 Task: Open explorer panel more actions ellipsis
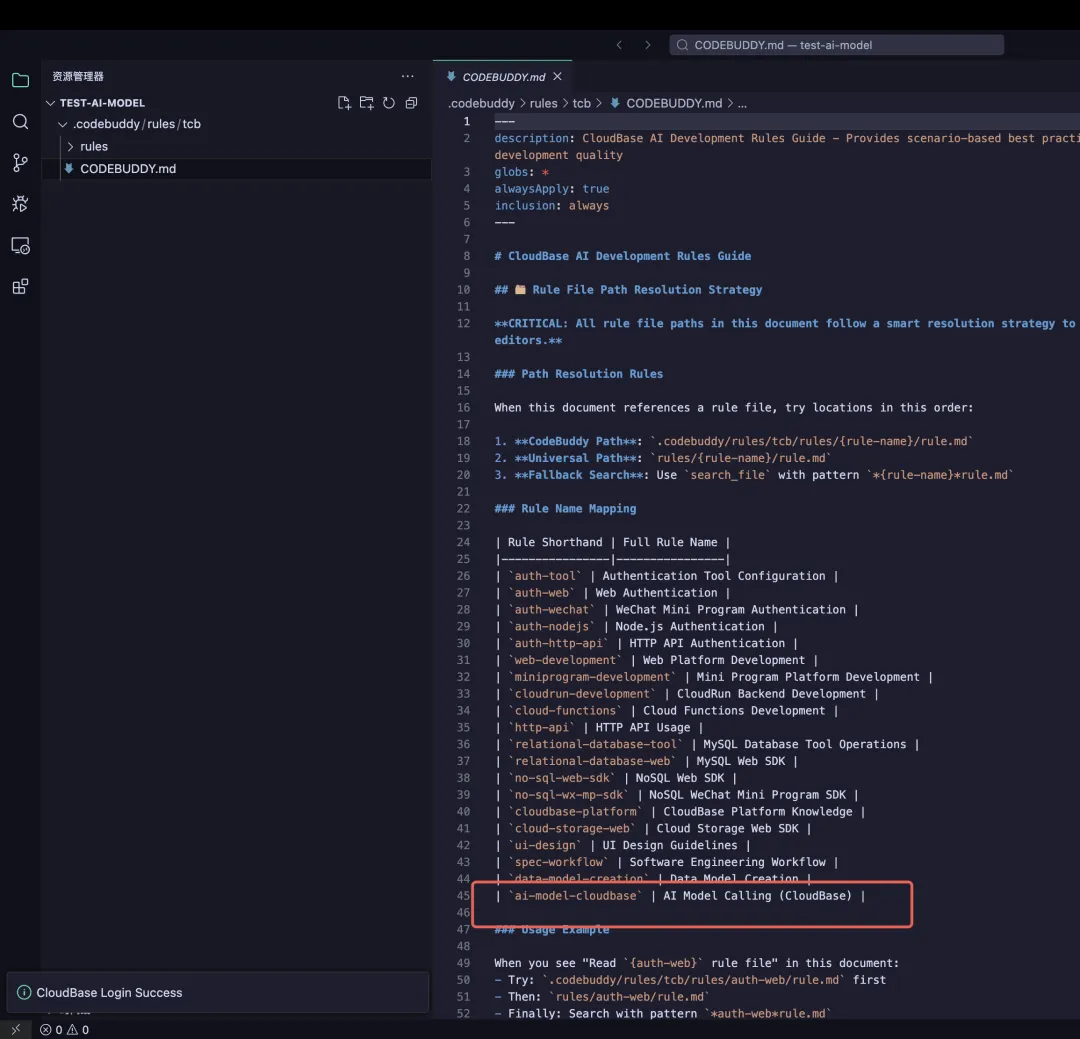coord(408,76)
